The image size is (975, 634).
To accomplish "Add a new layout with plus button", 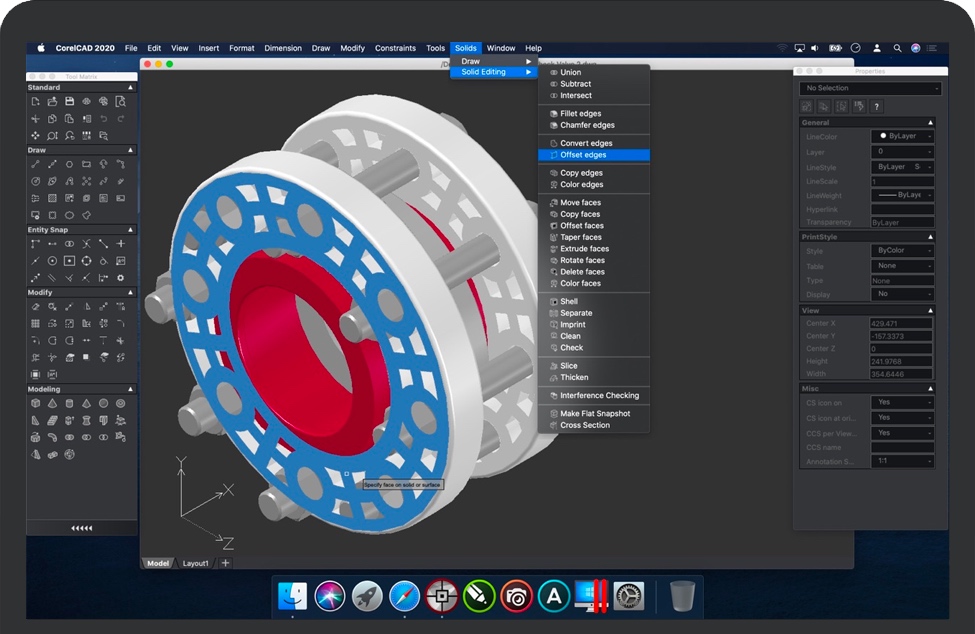I will pyautogui.click(x=225, y=563).
